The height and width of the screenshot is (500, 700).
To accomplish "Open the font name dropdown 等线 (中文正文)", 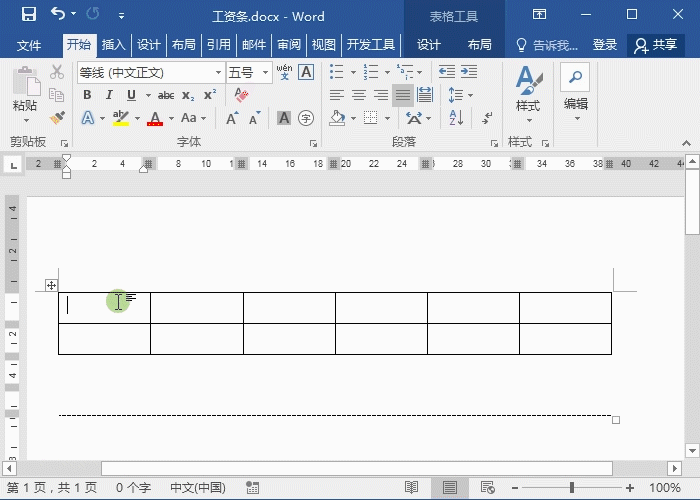I will (218, 72).
